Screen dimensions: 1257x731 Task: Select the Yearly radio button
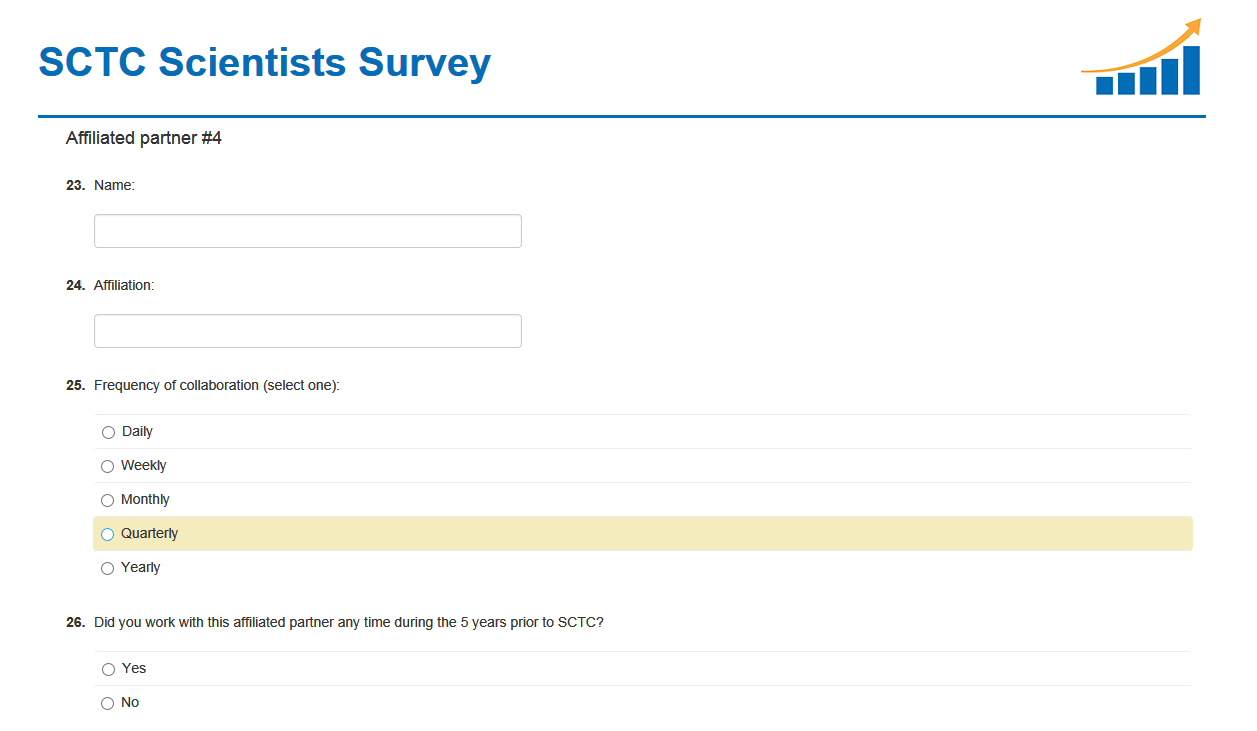108,568
